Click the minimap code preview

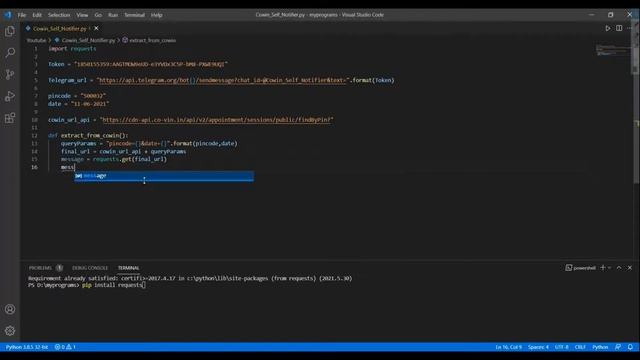tap(611, 50)
